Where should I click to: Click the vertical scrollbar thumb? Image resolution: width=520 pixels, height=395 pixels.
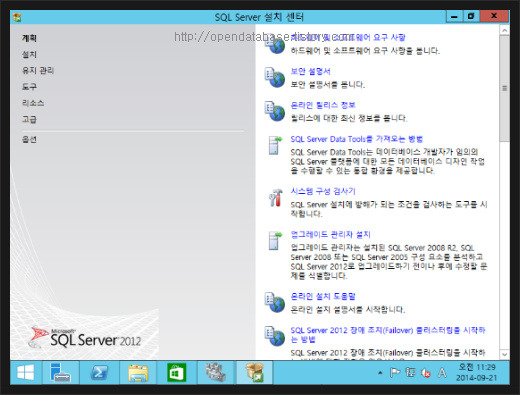tap(504, 89)
